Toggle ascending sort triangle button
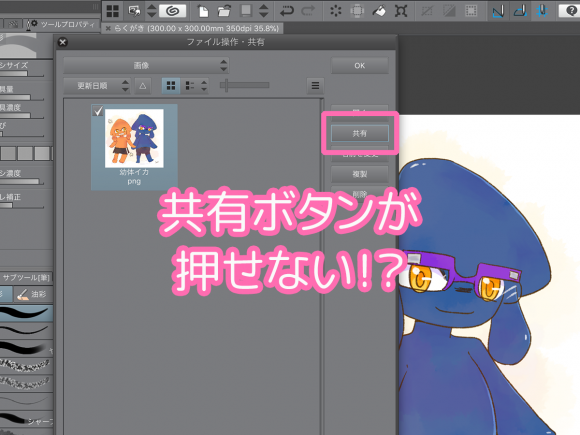 tap(142, 86)
